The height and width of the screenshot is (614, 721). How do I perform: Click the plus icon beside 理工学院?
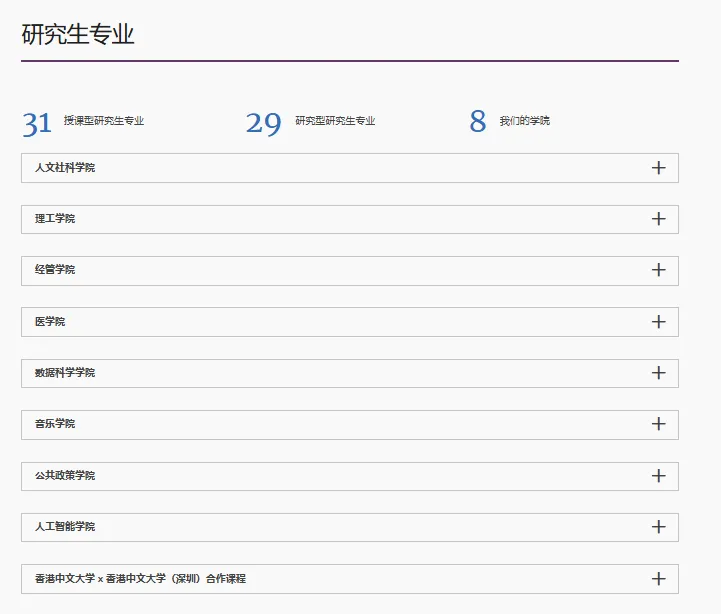[658, 219]
